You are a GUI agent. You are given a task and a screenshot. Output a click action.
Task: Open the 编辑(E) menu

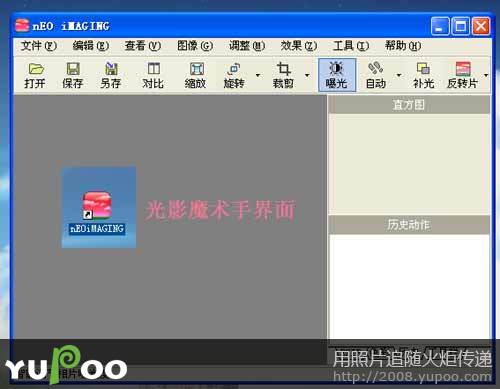91,46
